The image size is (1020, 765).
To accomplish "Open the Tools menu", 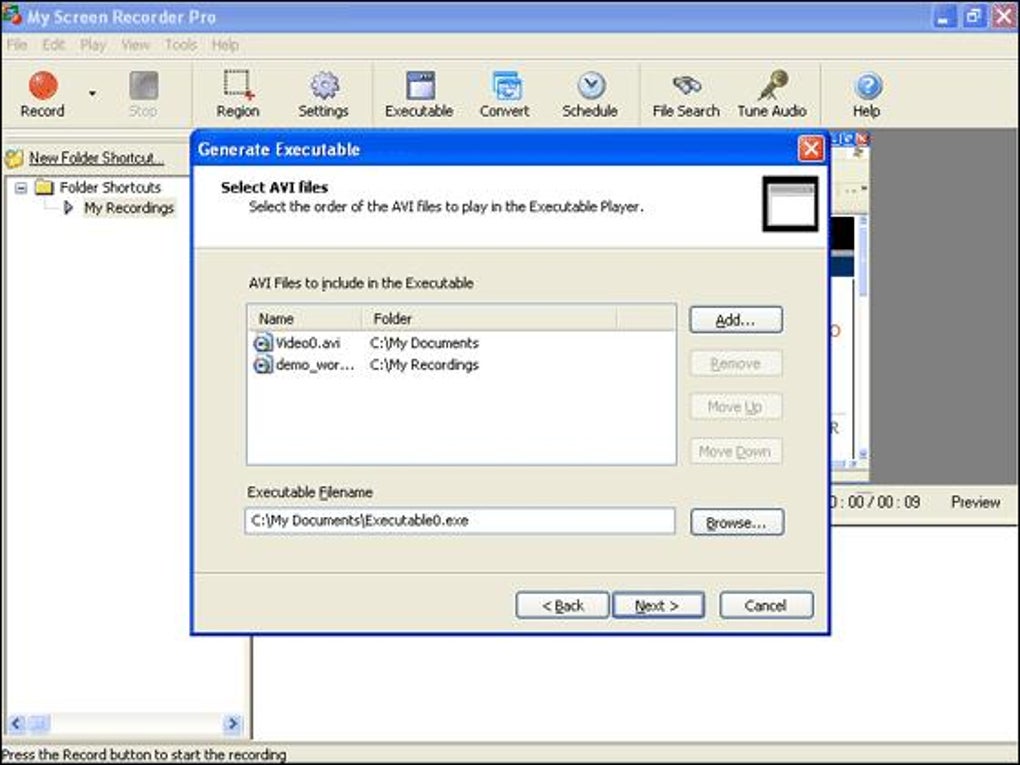I will 180,44.
